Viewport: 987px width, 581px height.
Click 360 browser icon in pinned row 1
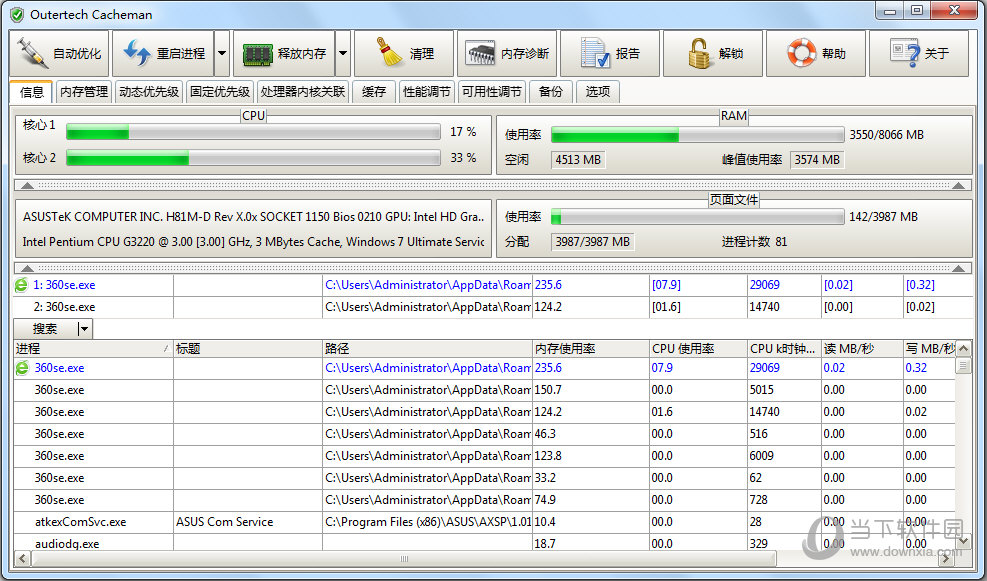(x=21, y=285)
